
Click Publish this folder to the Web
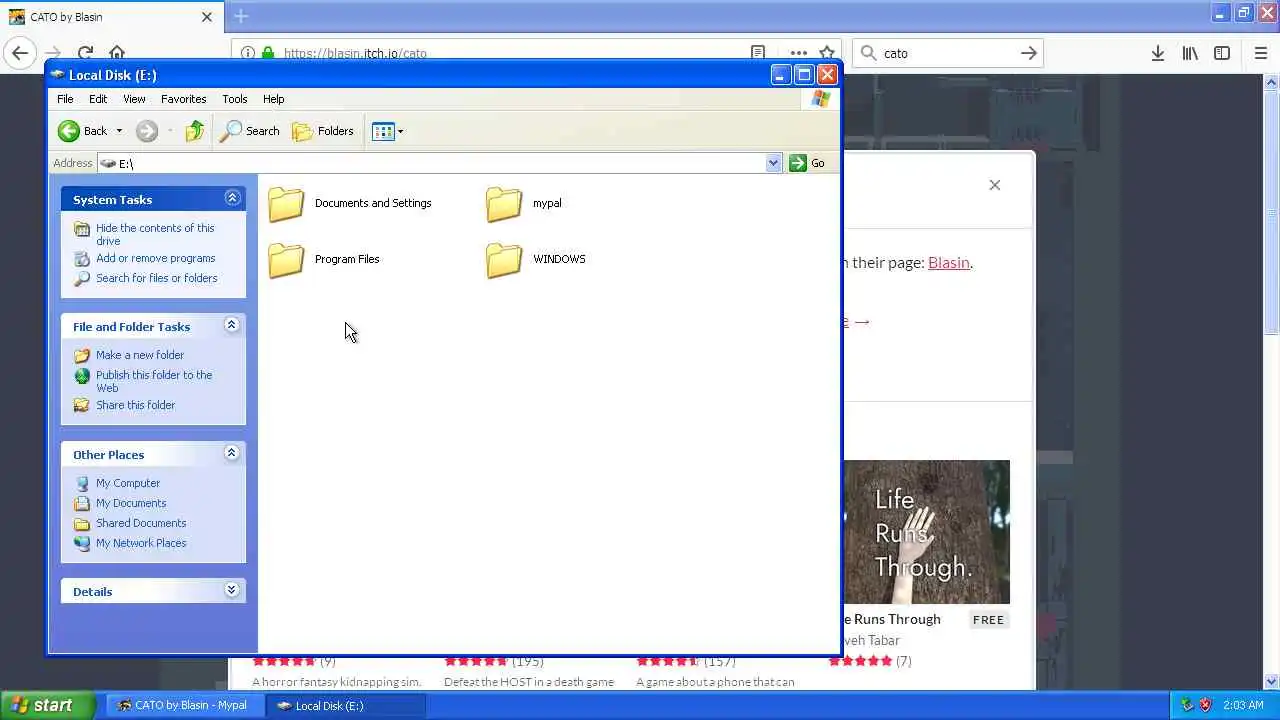(154, 381)
